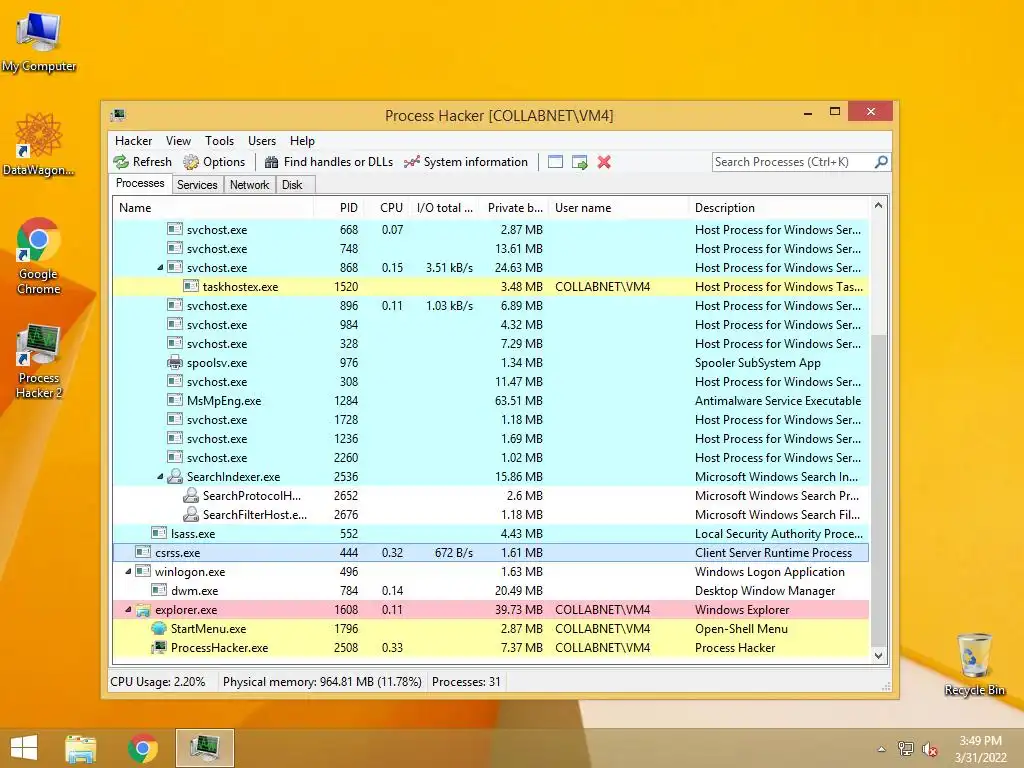
Task: Click the search magnifier icon
Action: 881,161
